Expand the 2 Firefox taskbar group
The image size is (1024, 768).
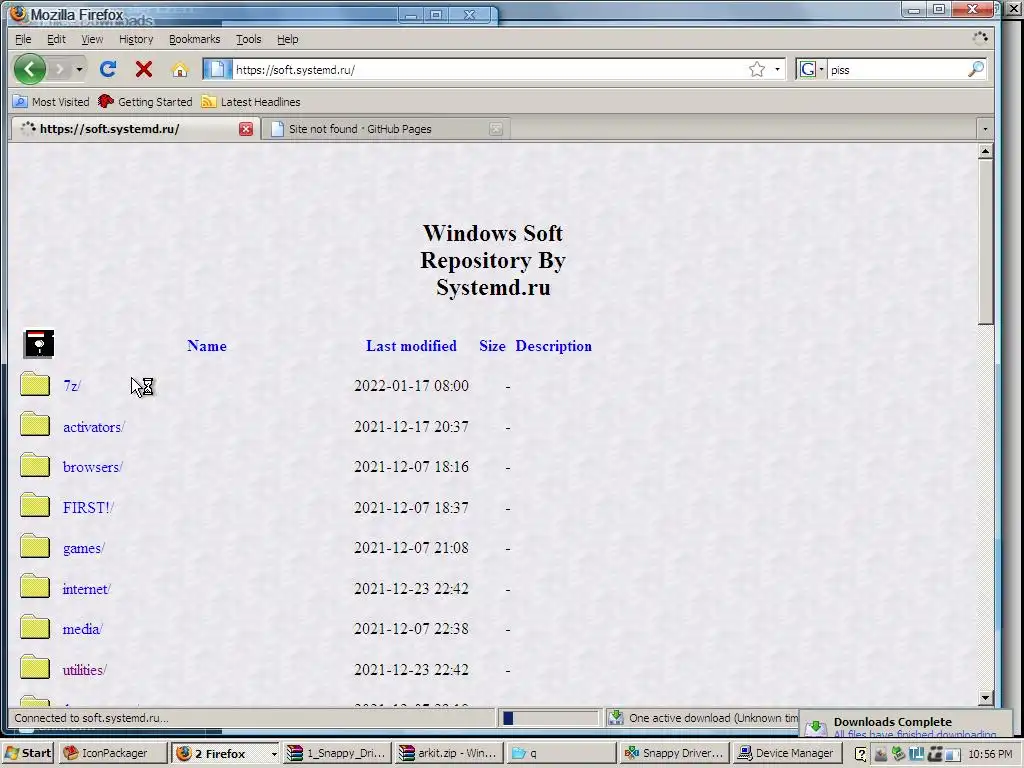tap(225, 753)
